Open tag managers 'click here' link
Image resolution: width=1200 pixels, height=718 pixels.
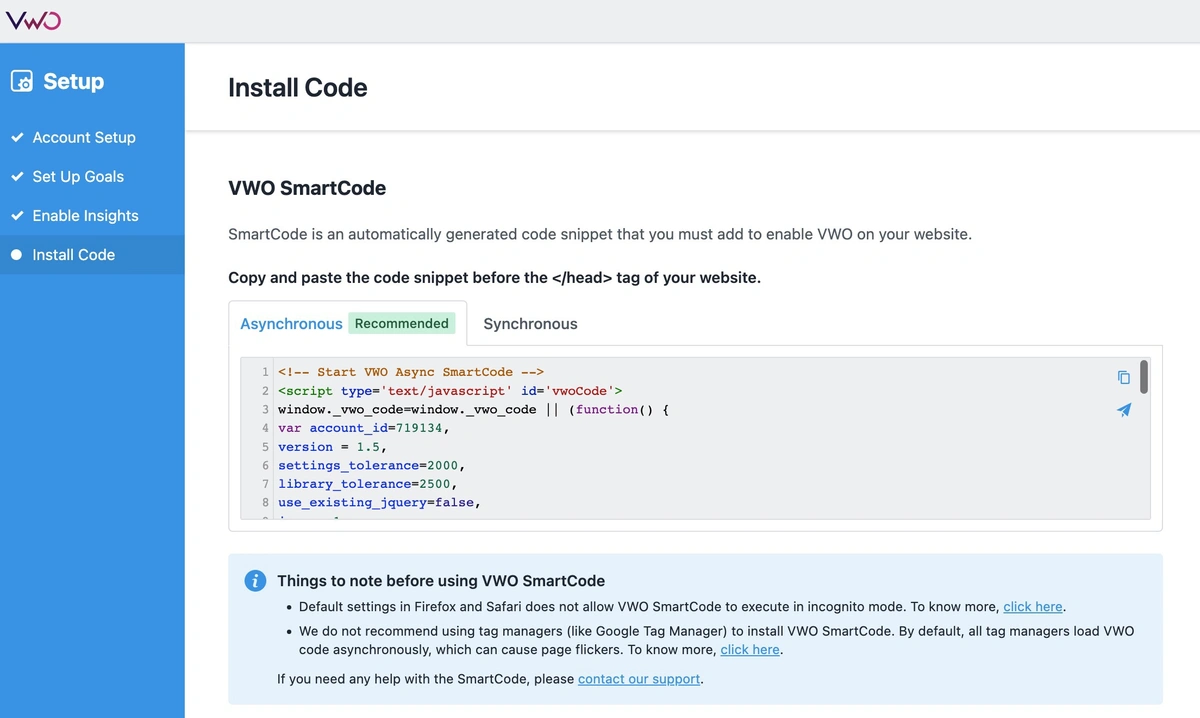tap(750, 649)
